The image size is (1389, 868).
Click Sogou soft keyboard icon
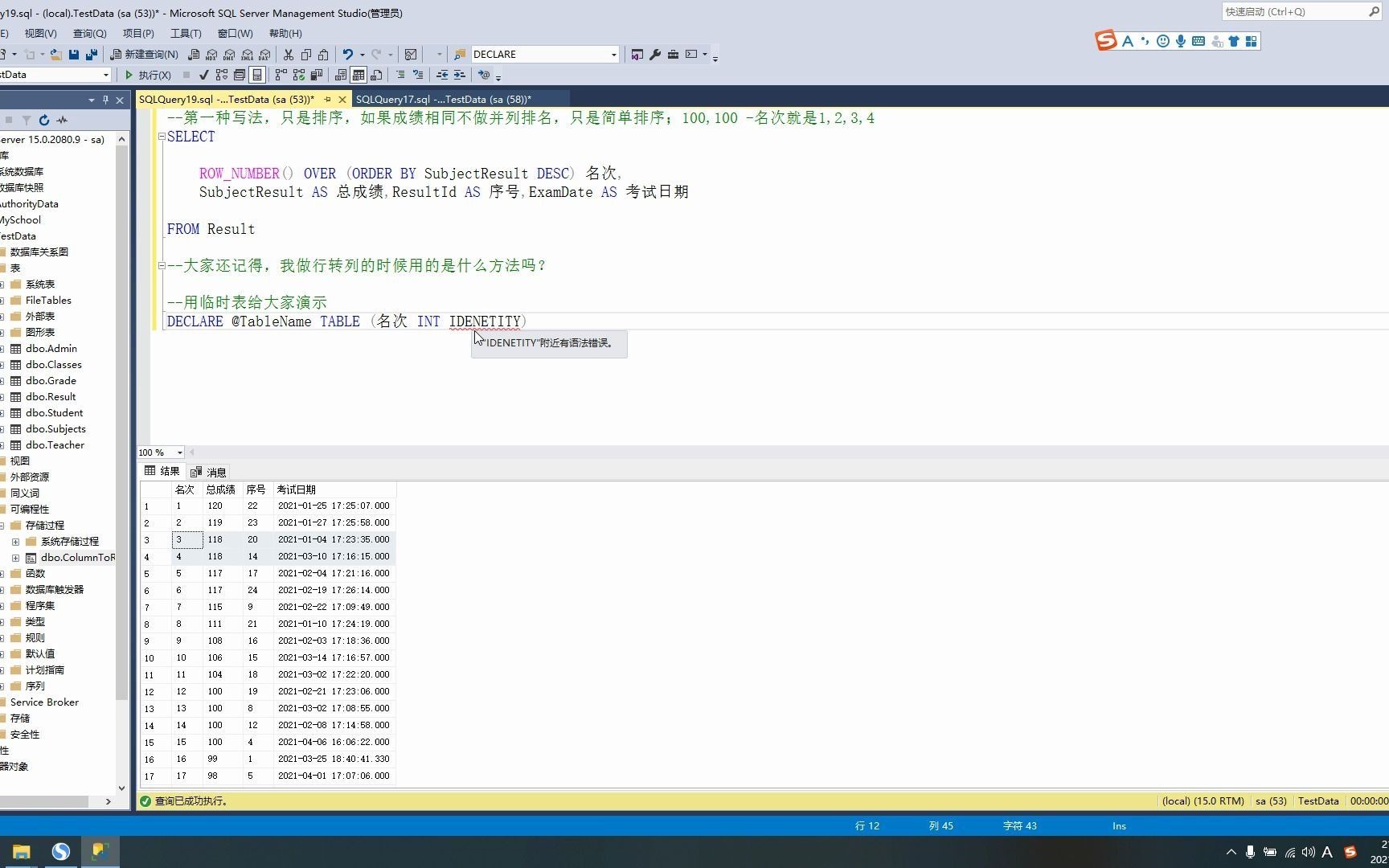point(1198,41)
